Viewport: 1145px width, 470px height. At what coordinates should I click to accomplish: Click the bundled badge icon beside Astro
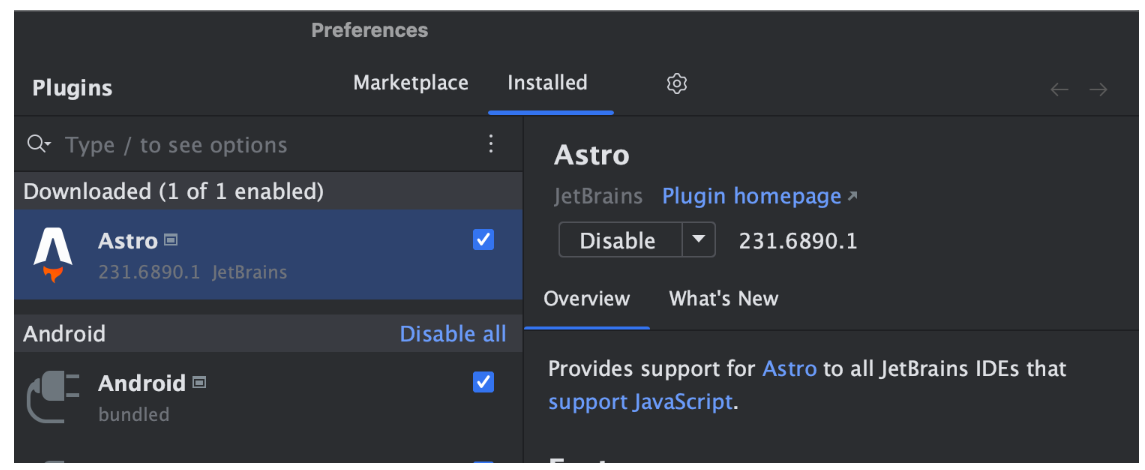pos(171,240)
